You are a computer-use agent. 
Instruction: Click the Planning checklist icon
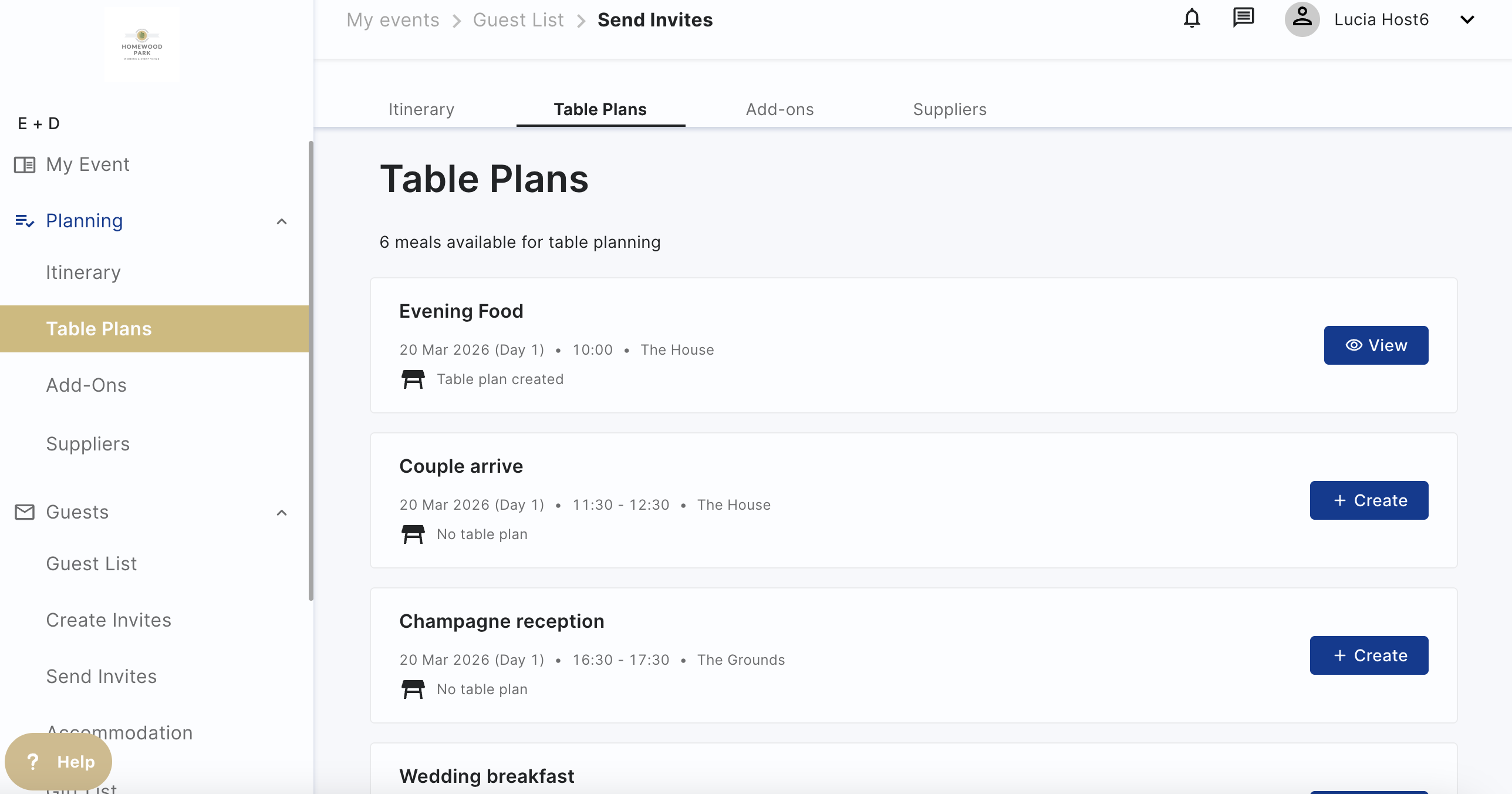coord(25,221)
